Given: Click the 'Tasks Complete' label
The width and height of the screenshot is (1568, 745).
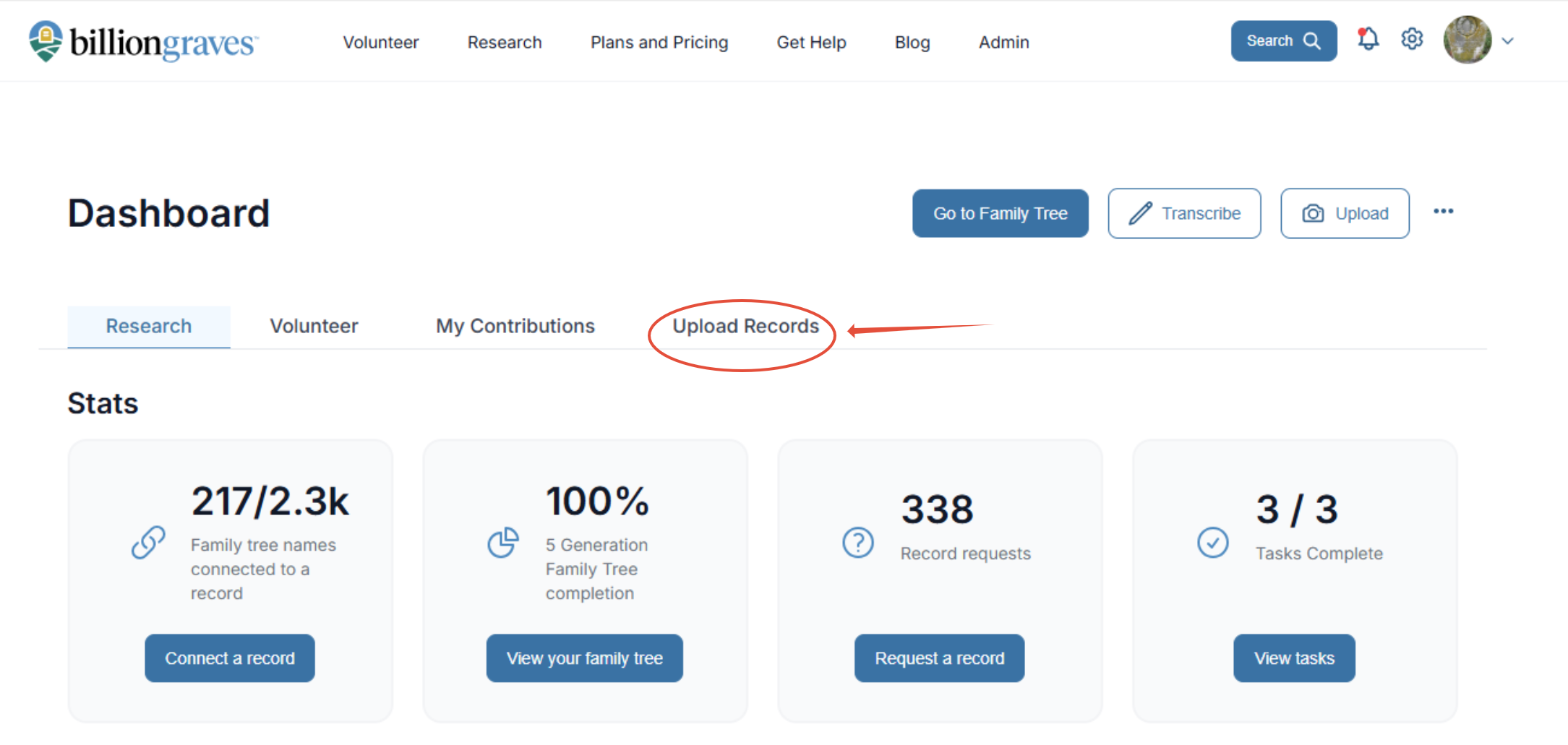Looking at the screenshot, I should click(1319, 554).
